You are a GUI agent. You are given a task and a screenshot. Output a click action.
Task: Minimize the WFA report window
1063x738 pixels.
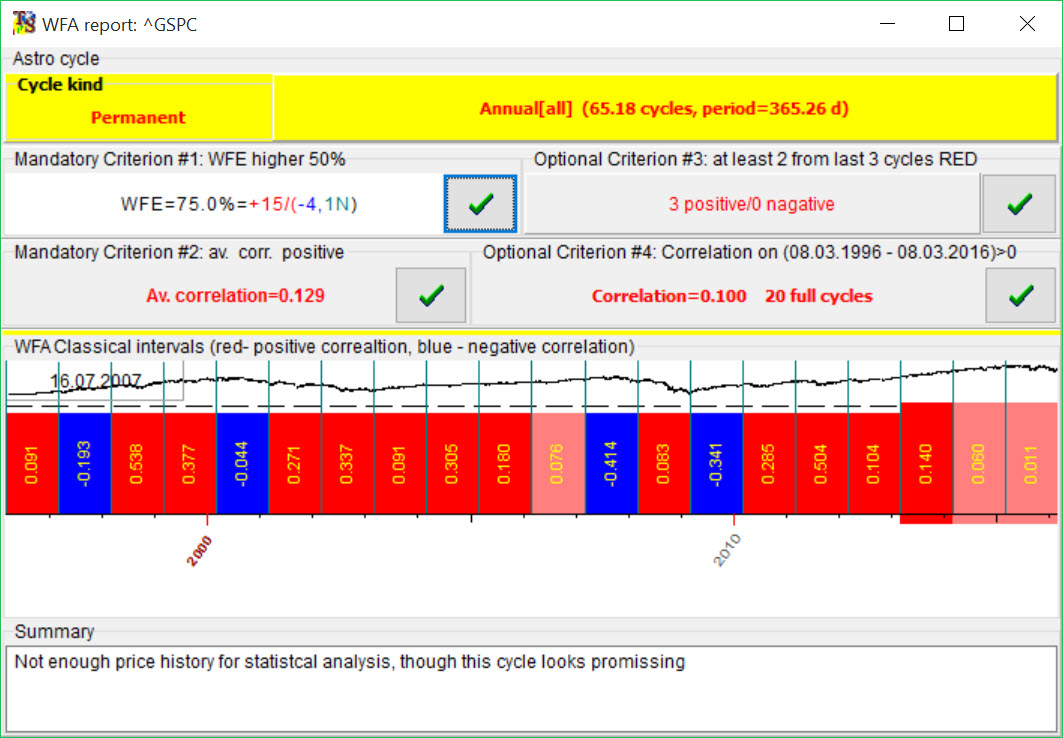point(886,24)
